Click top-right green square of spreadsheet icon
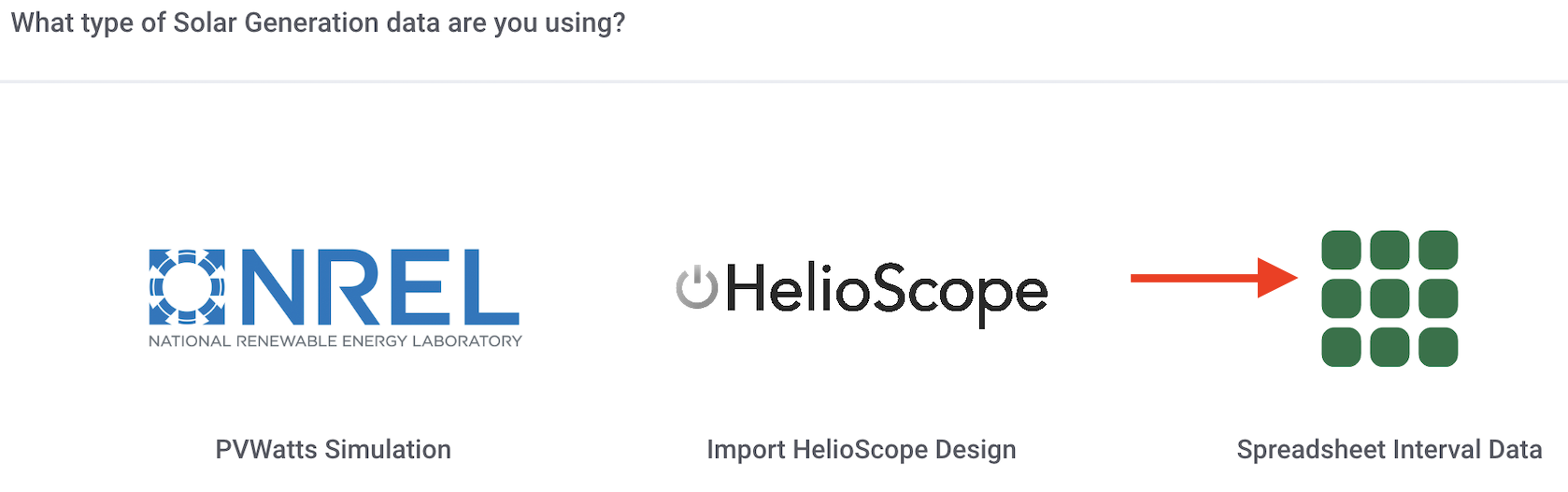Viewport: 1568px width, 492px height. pos(1438,250)
